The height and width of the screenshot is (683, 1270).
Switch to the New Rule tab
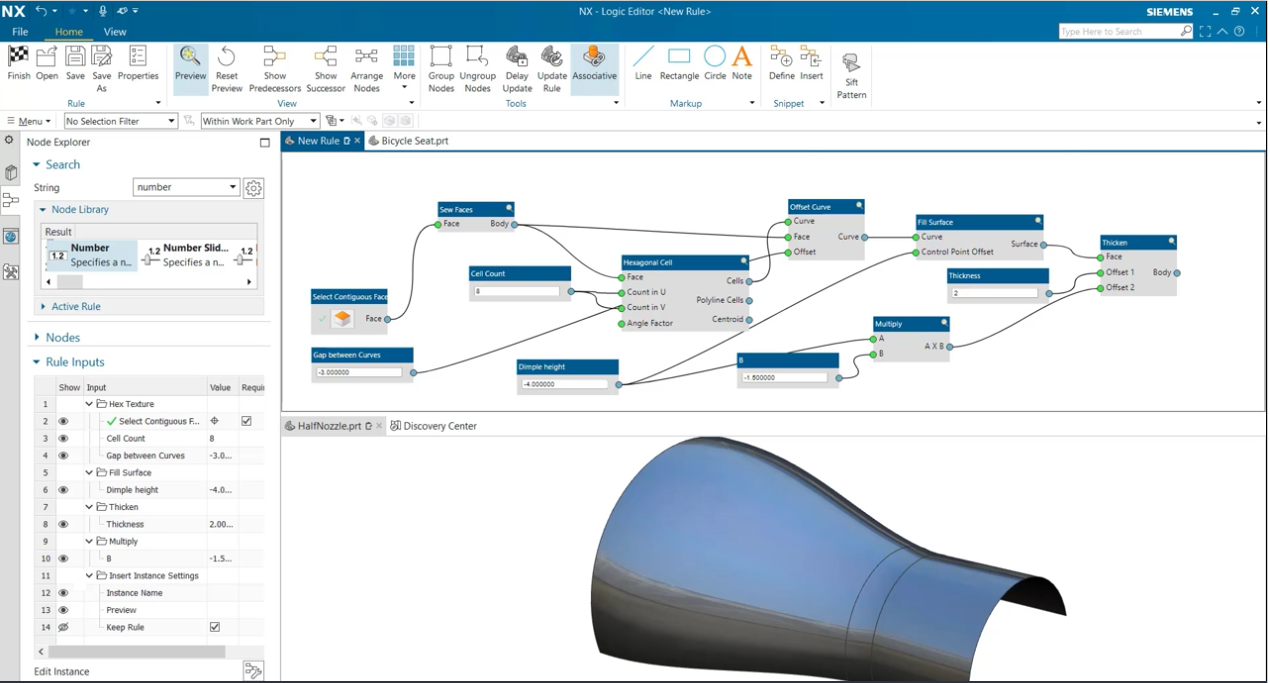pyautogui.click(x=318, y=141)
